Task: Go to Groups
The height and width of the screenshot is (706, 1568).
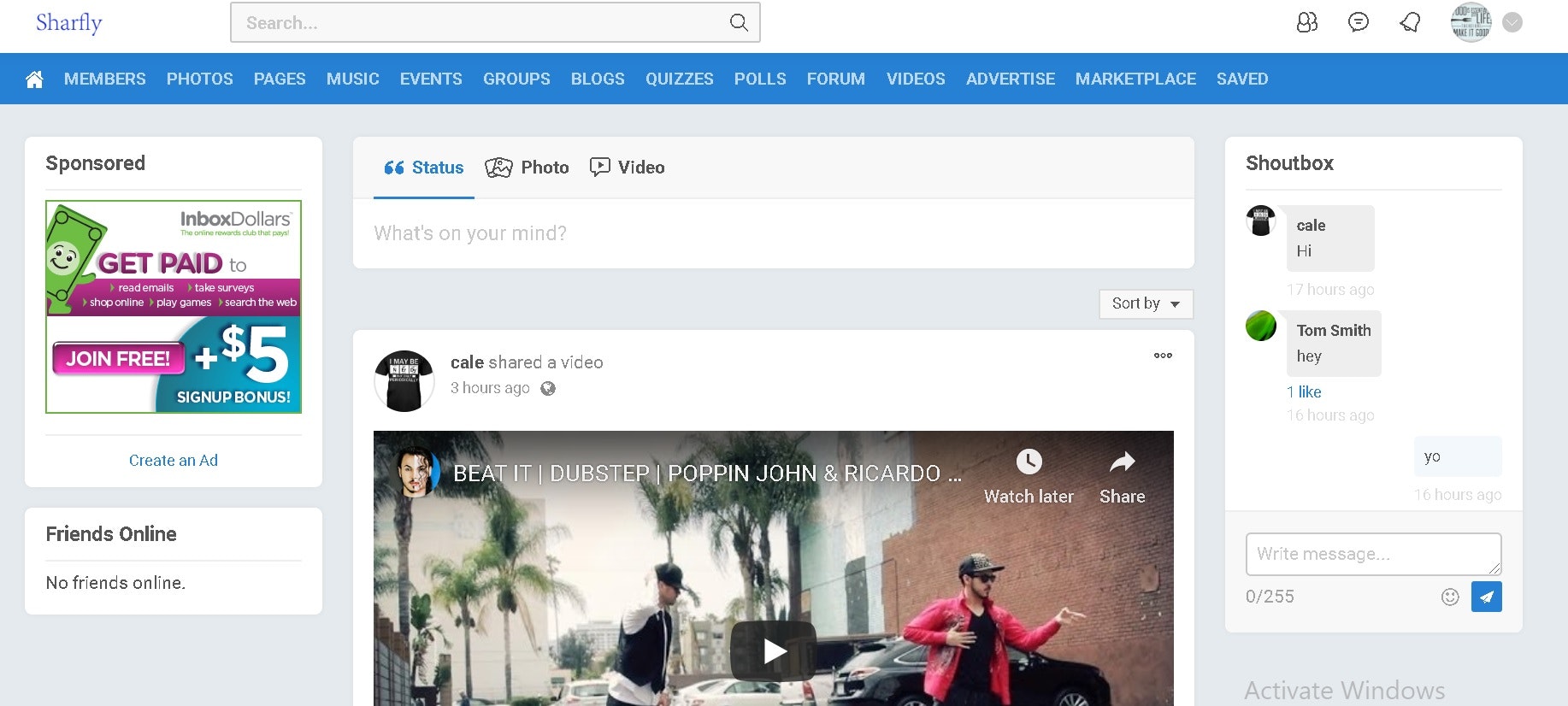Action: point(516,79)
